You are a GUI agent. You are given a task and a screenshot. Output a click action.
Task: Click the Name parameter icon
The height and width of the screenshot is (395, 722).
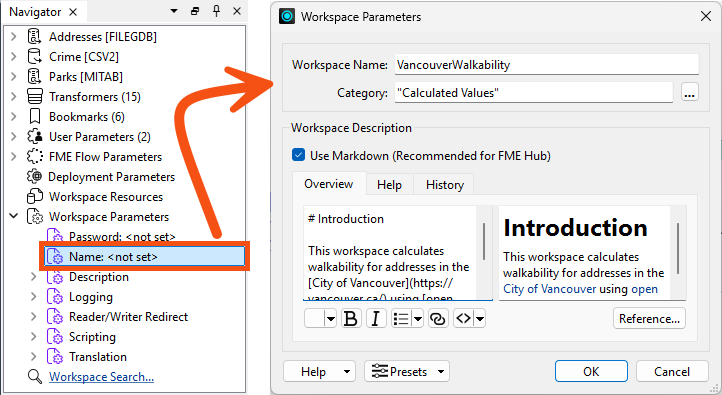55,257
